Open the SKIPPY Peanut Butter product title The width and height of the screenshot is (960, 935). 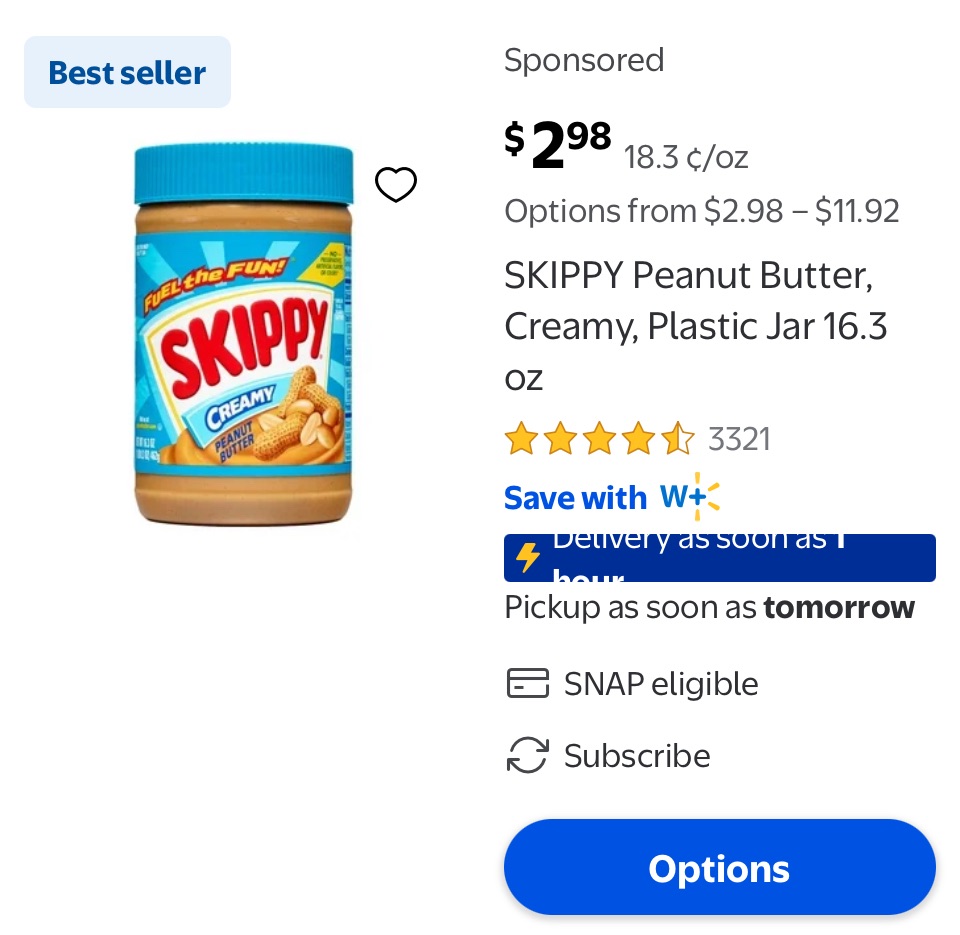pos(695,326)
